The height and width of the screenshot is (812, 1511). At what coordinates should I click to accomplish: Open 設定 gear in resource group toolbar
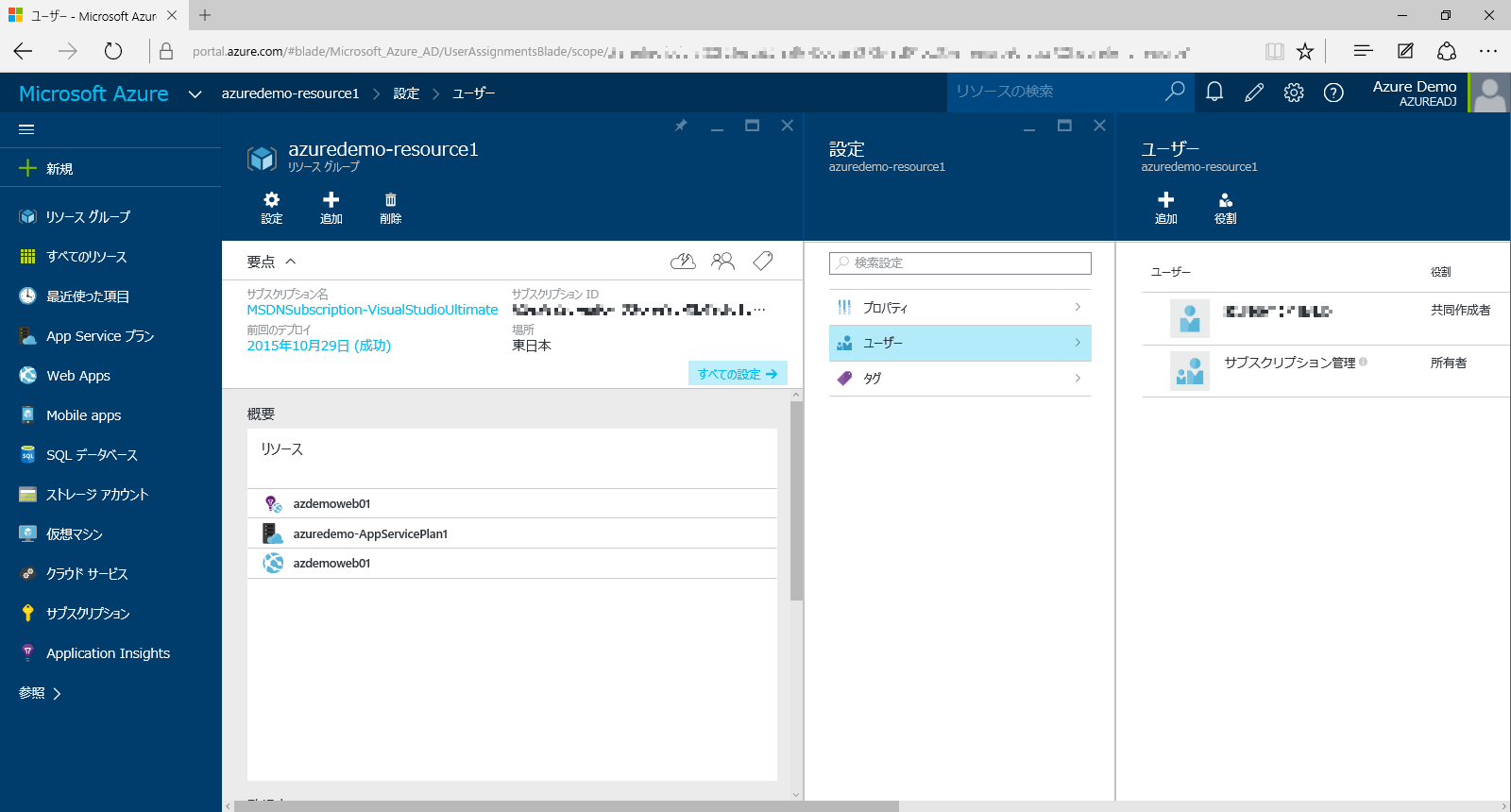272,208
